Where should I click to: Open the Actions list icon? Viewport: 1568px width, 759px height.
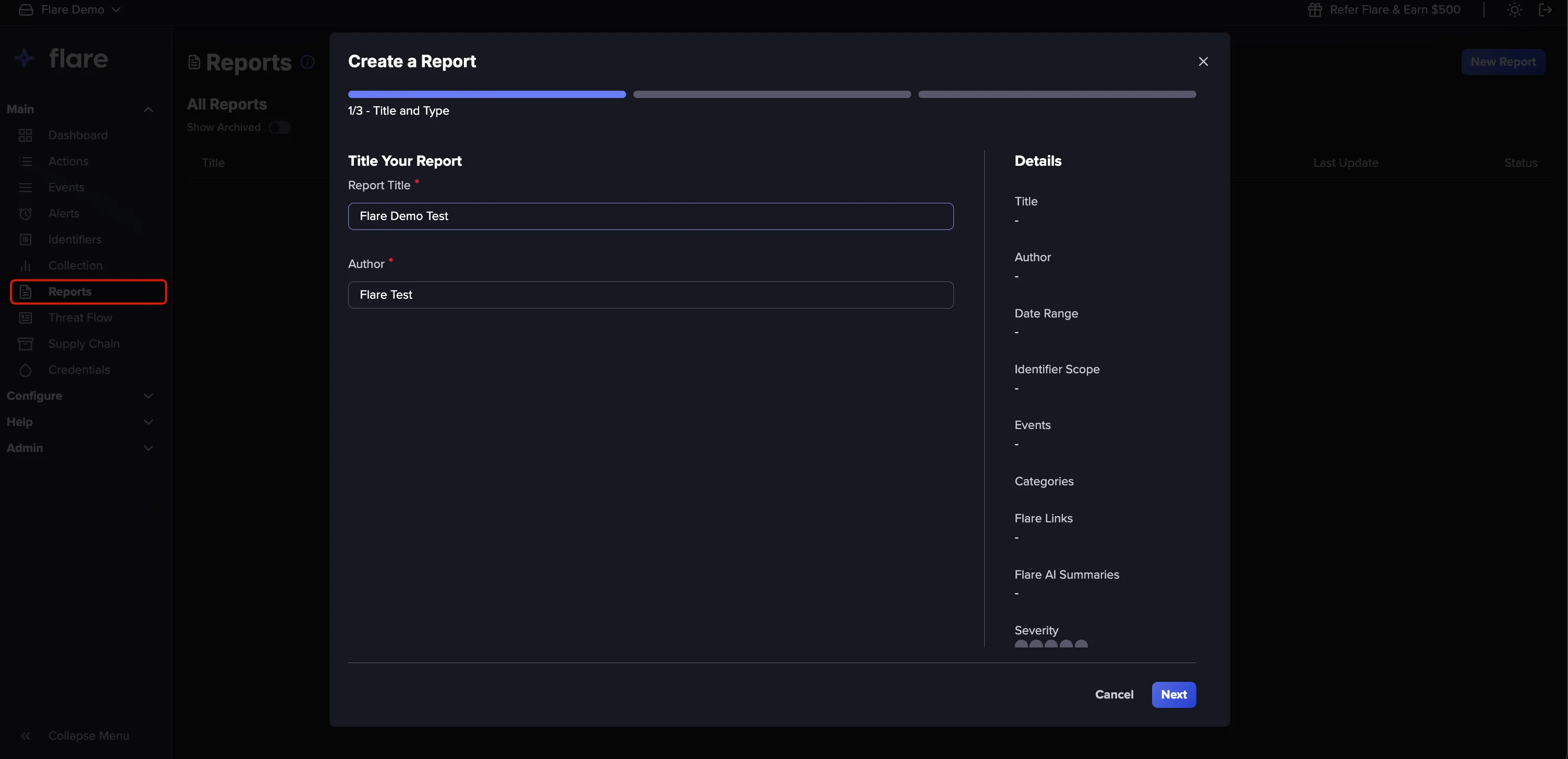click(x=26, y=161)
